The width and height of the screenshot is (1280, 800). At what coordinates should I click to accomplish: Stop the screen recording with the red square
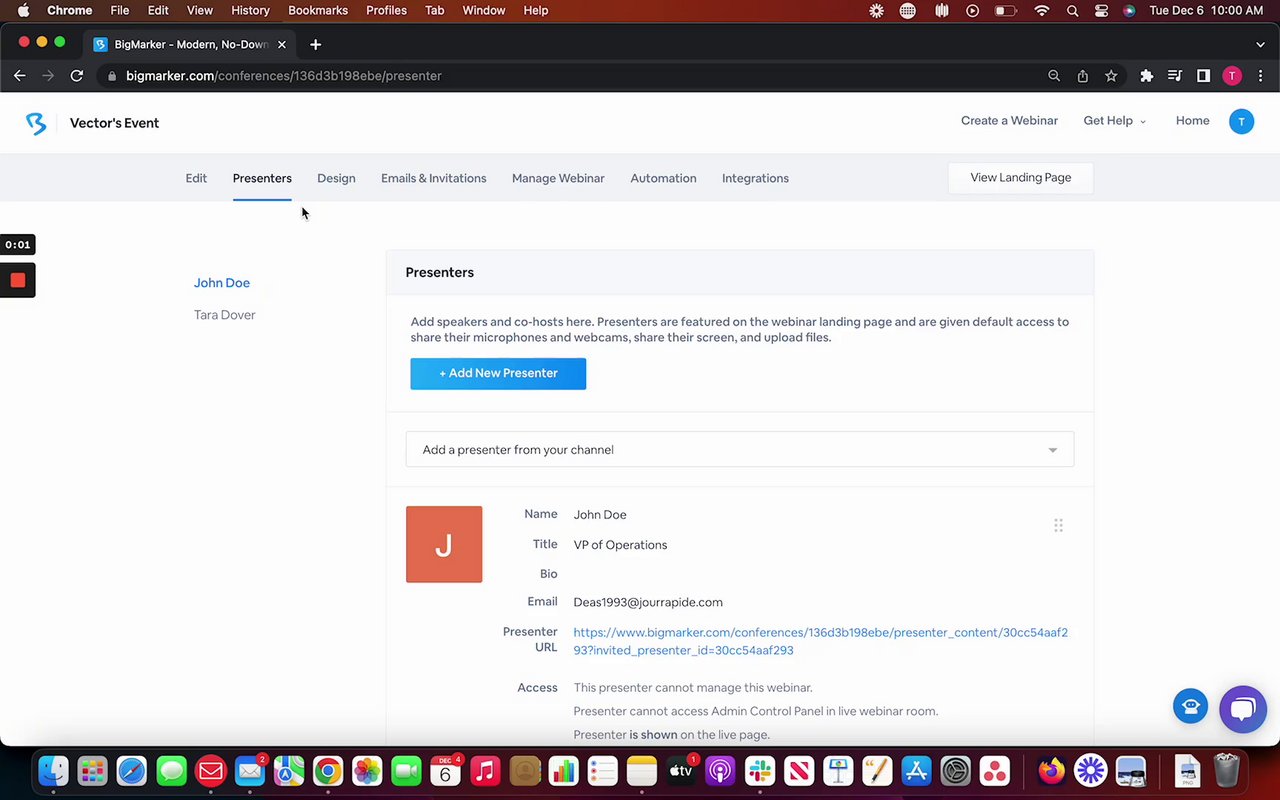[x=18, y=281]
